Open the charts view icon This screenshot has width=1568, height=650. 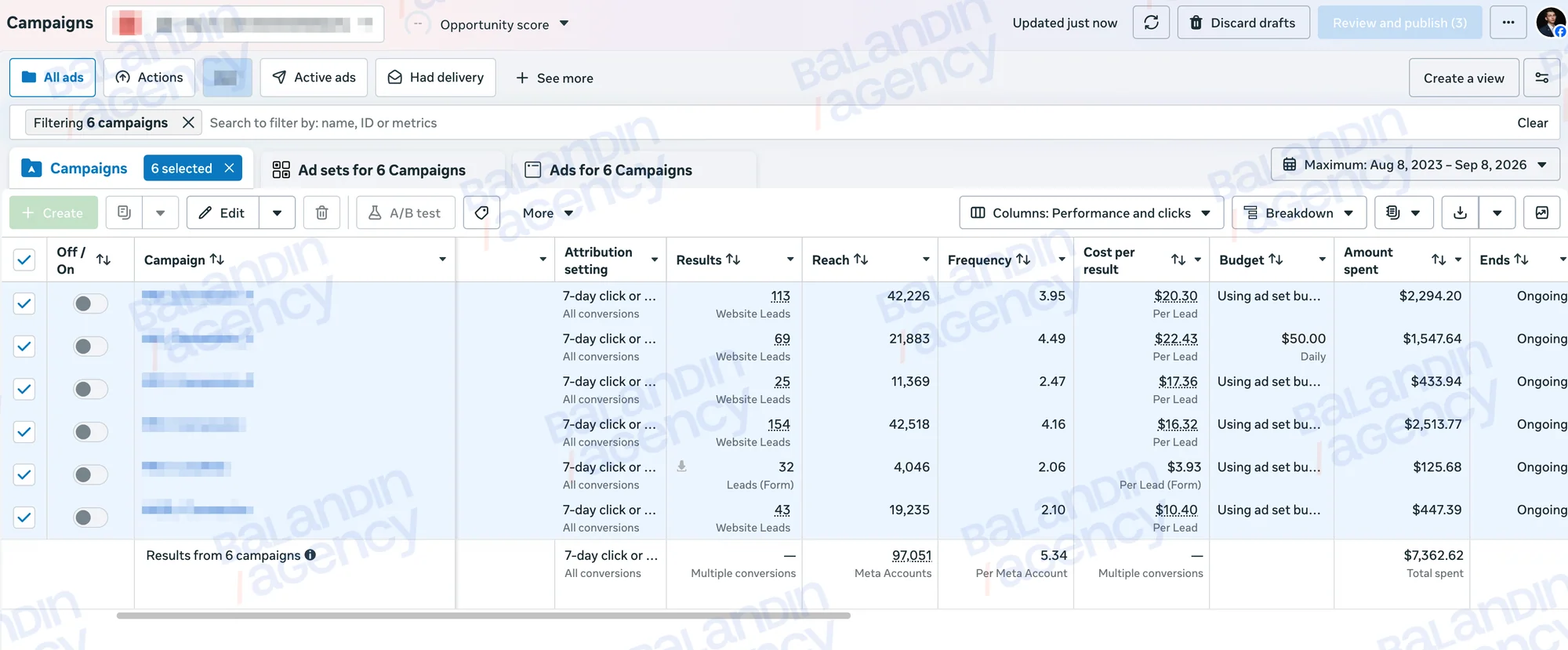[x=1541, y=212]
